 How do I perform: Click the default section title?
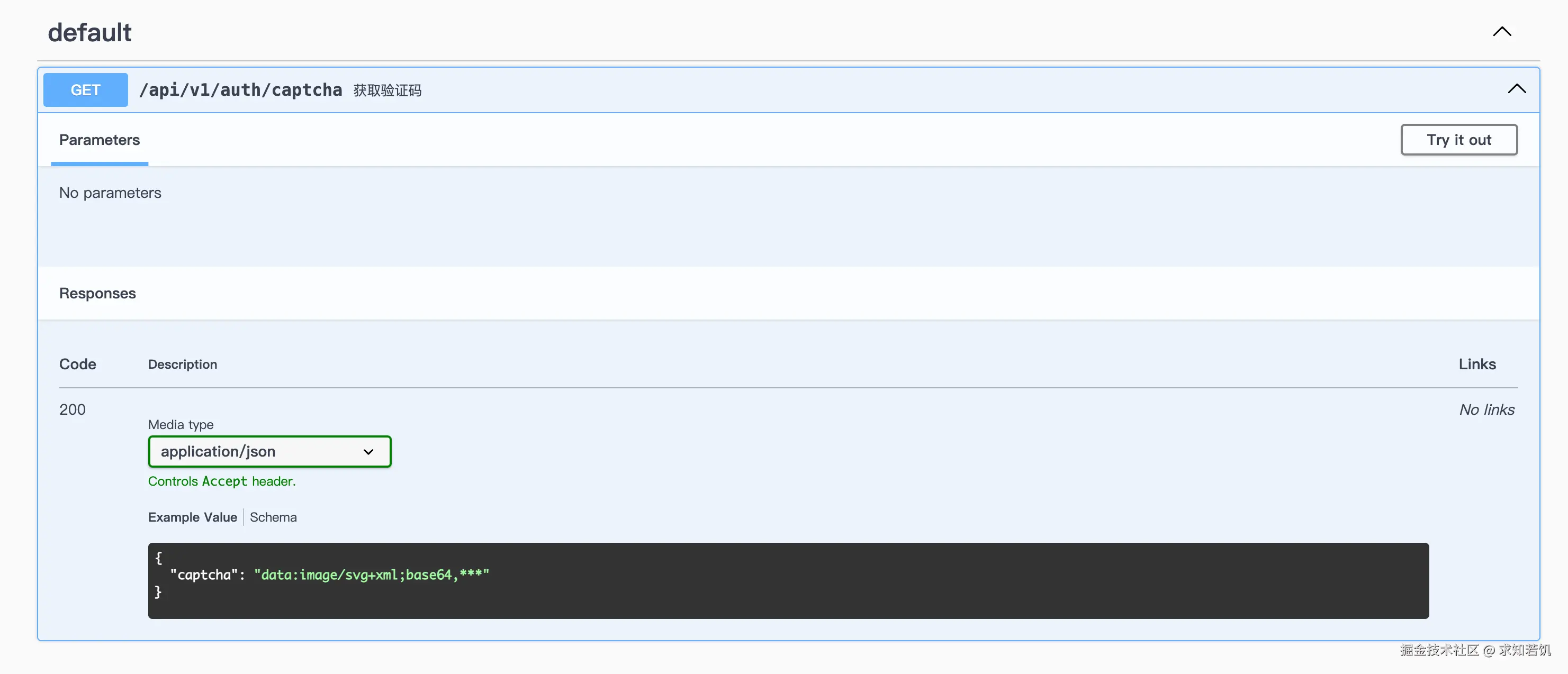pyautogui.click(x=89, y=32)
